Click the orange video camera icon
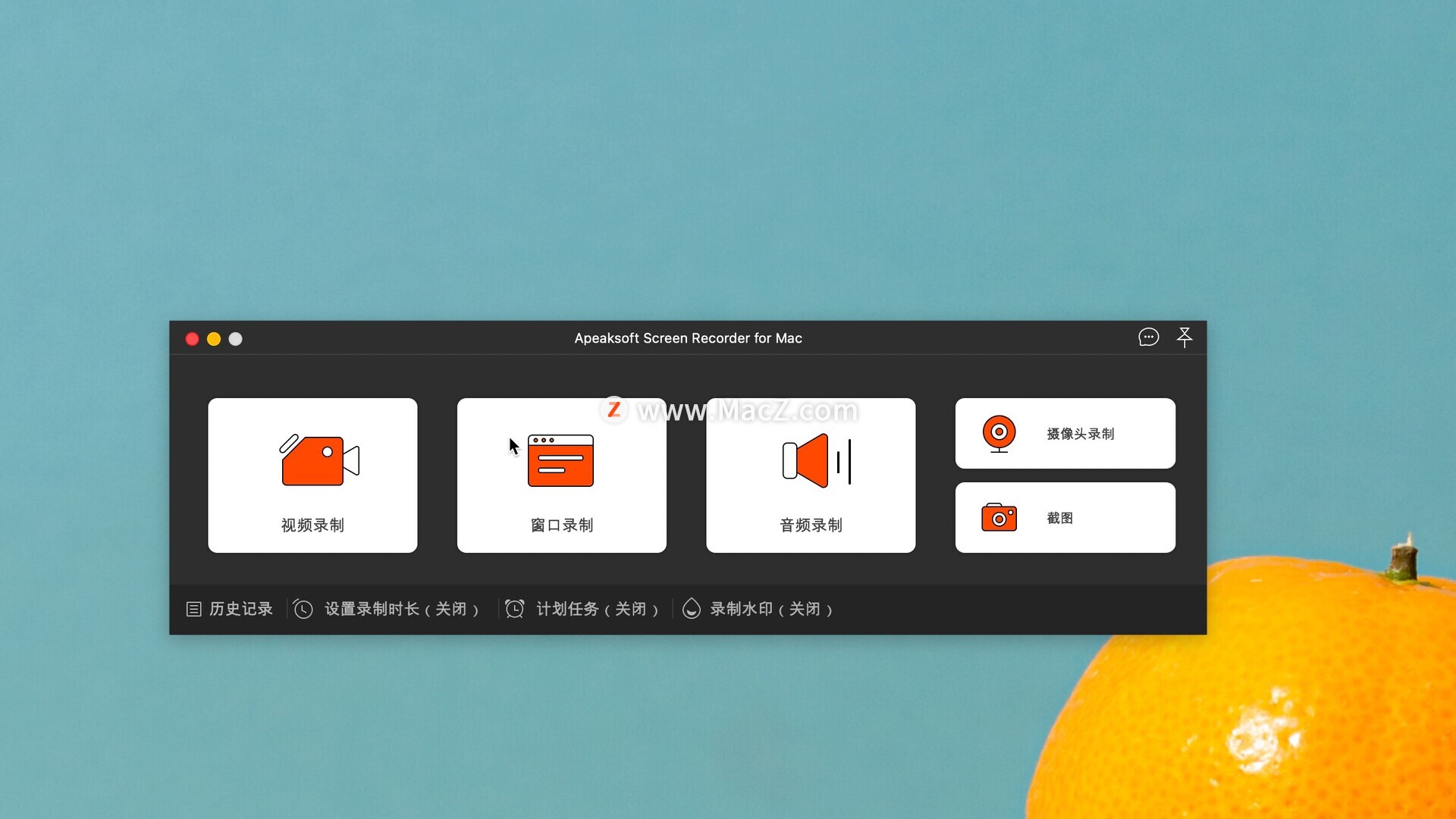 tap(319, 460)
